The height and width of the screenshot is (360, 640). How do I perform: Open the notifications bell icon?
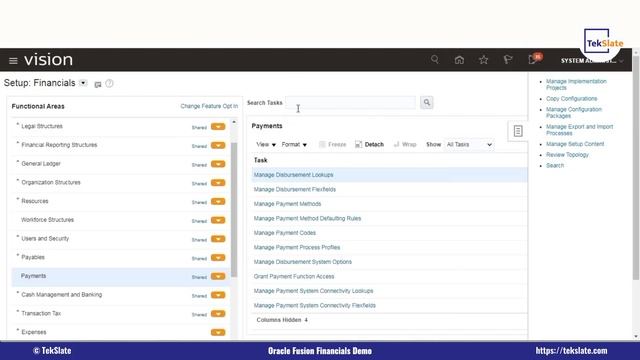[x=533, y=60]
